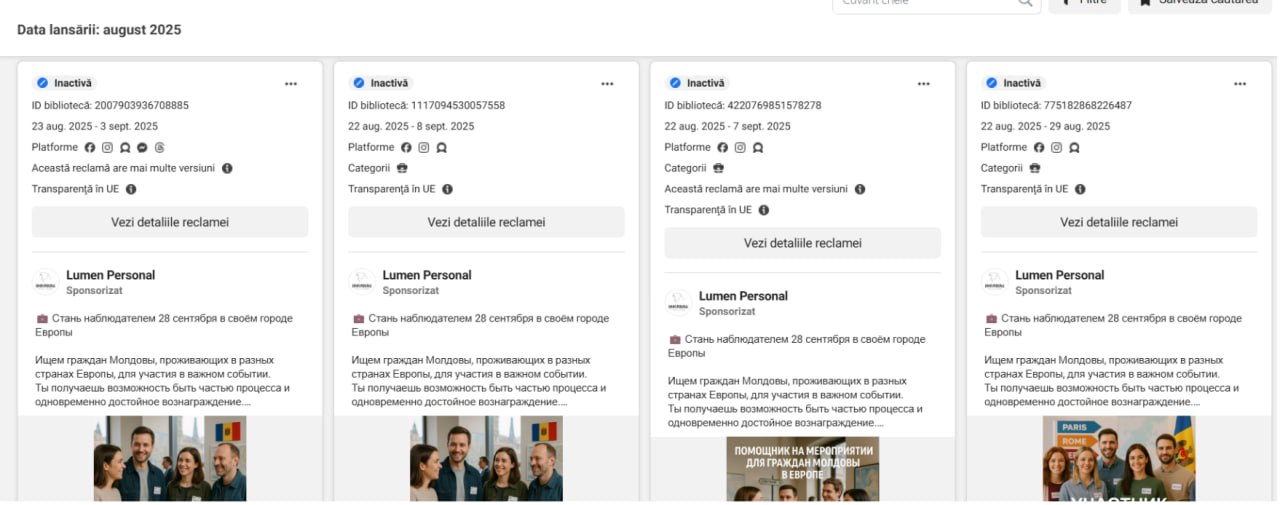Select text ID bibliotecă: 2007903936708885

(x=110, y=105)
